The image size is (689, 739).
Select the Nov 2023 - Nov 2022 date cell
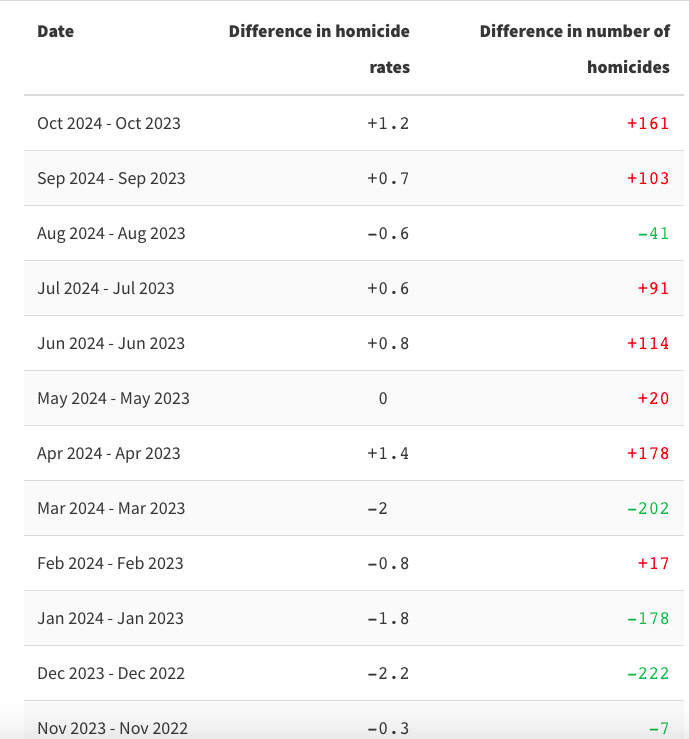click(x=113, y=729)
